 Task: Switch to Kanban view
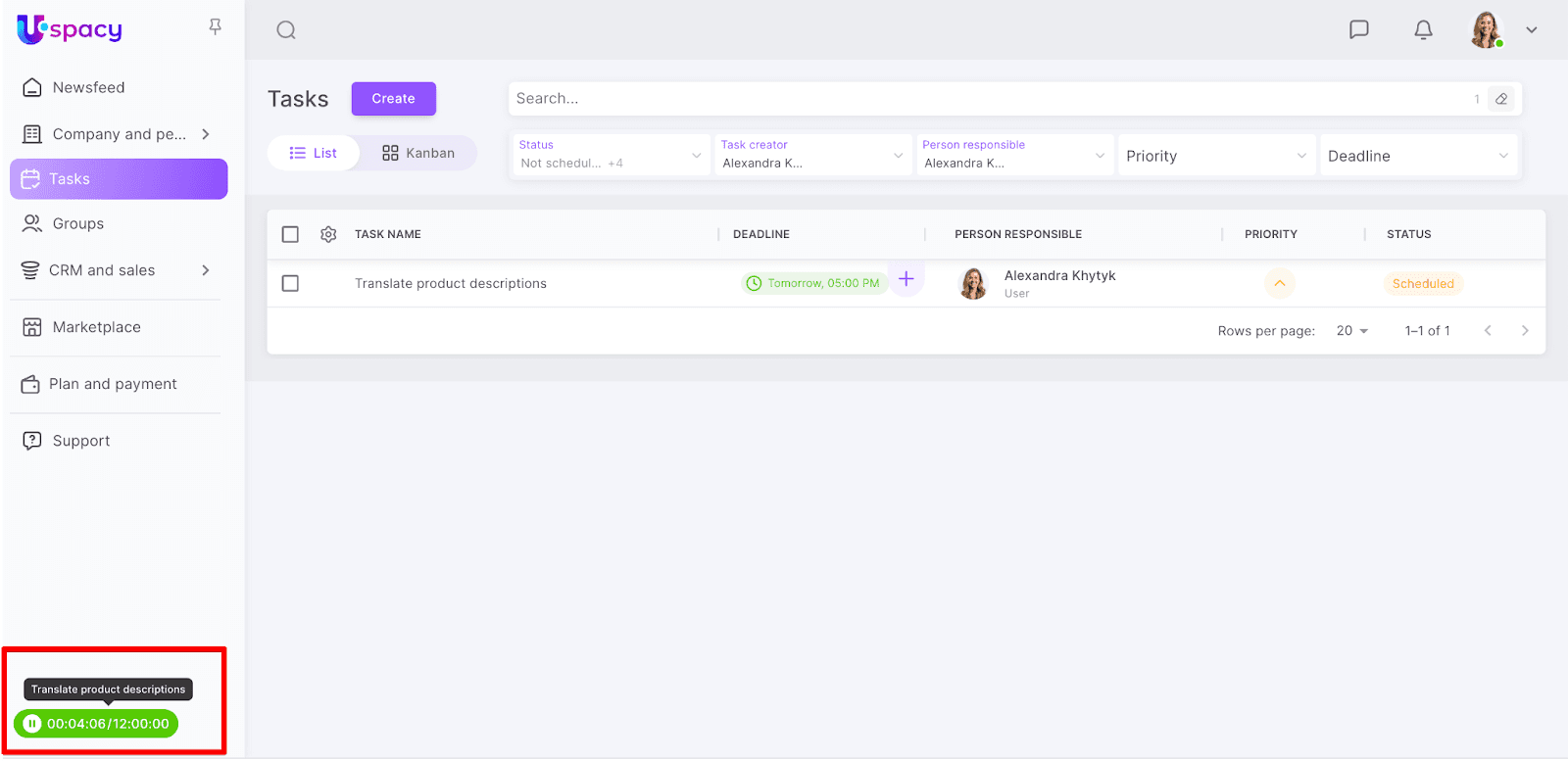tap(418, 153)
